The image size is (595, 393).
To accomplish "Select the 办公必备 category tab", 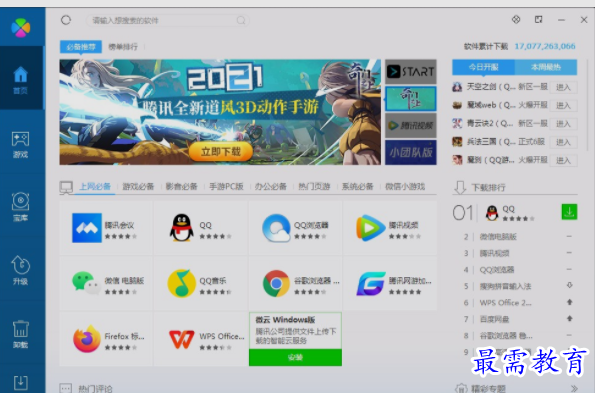I will point(271,186).
